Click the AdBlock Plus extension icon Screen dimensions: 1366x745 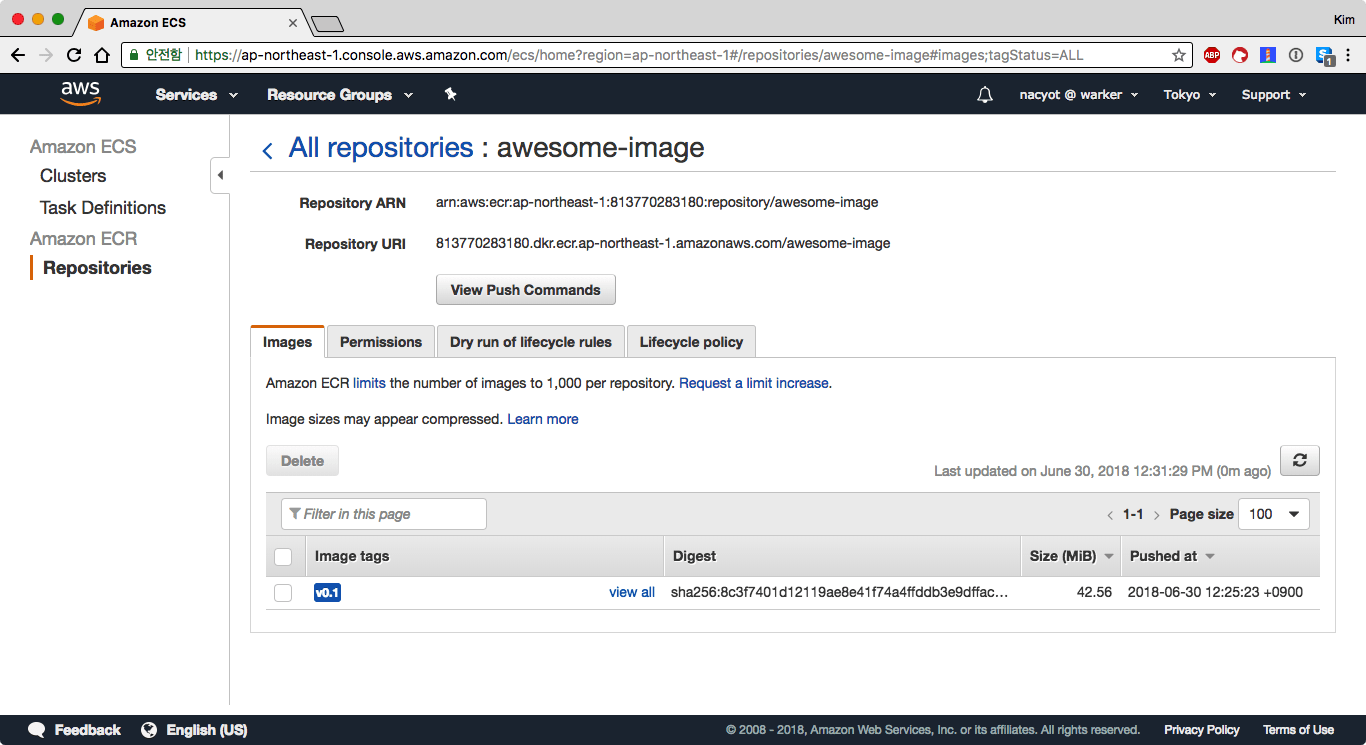1212,55
